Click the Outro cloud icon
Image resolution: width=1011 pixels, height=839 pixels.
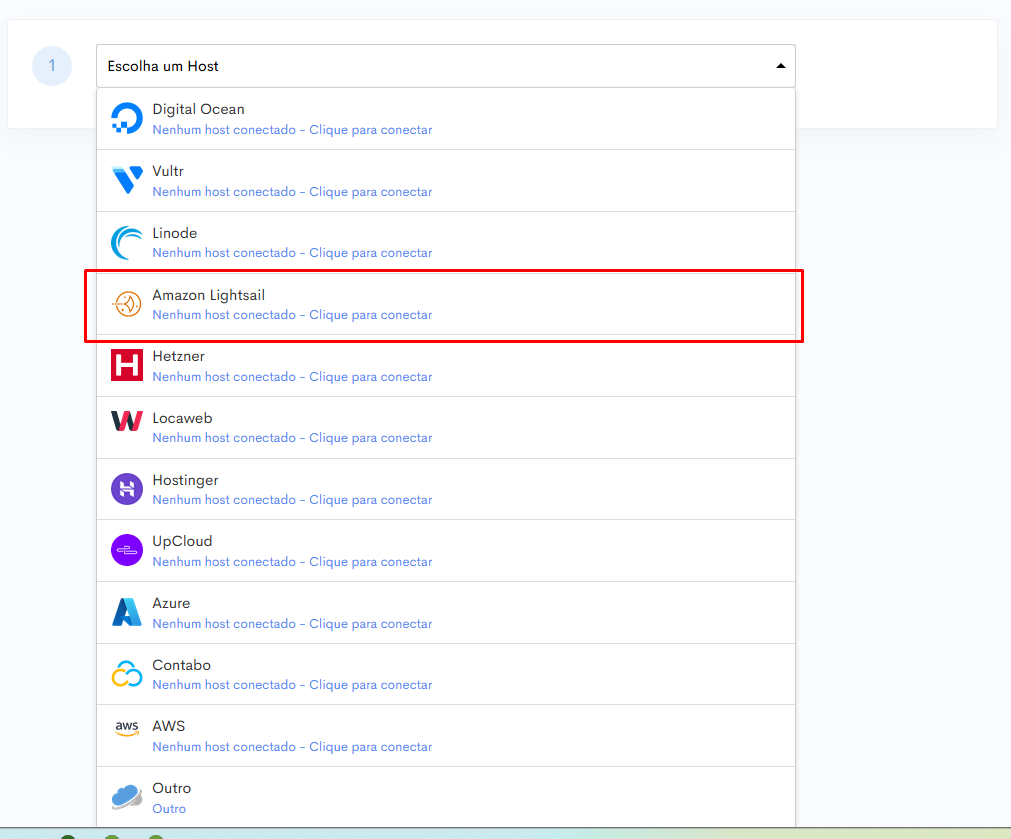click(127, 796)
